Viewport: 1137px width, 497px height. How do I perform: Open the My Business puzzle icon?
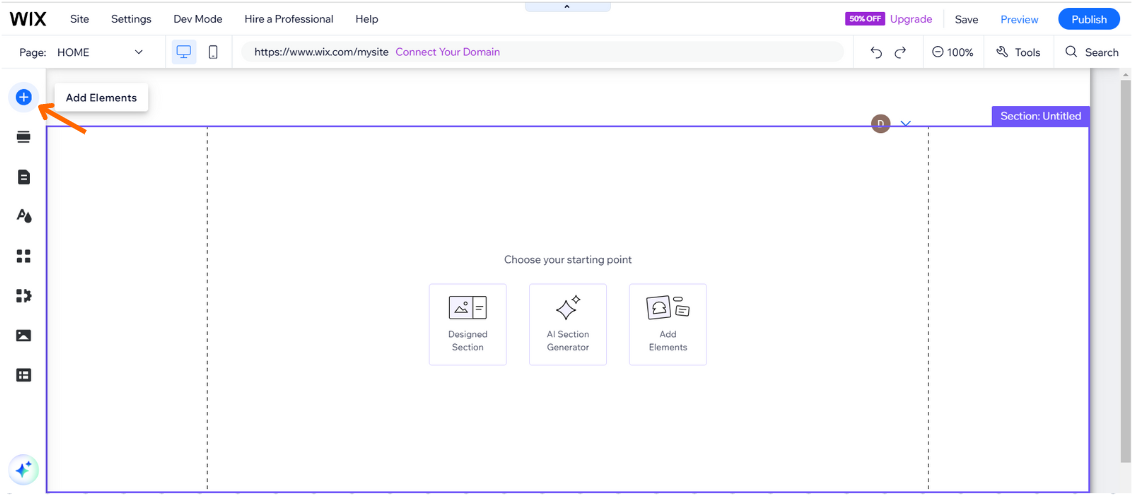point(23,295)
